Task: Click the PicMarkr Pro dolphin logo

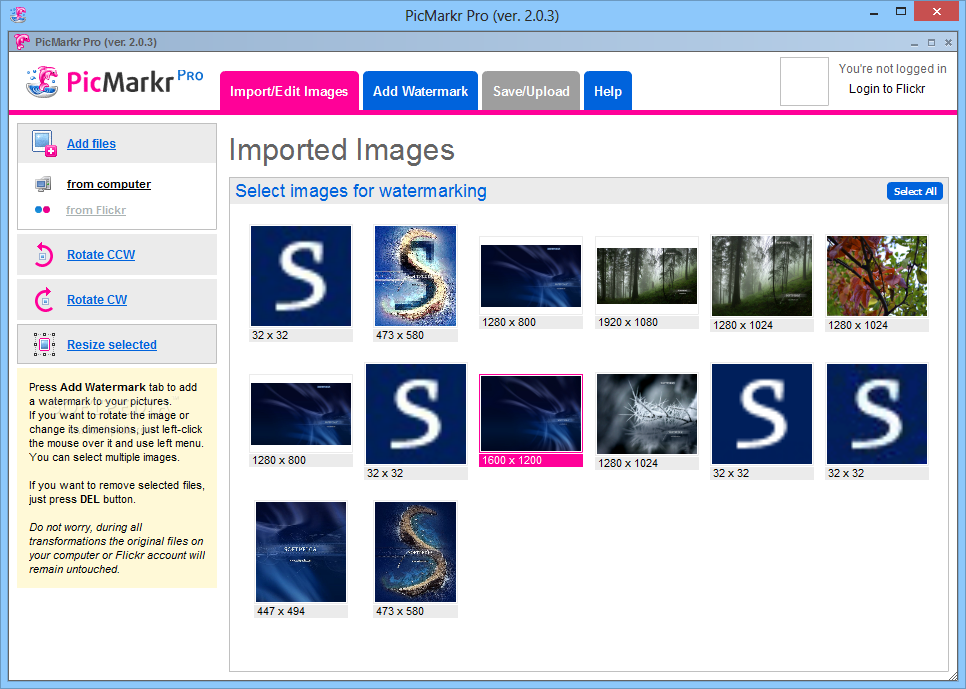Action: (42, 82)
